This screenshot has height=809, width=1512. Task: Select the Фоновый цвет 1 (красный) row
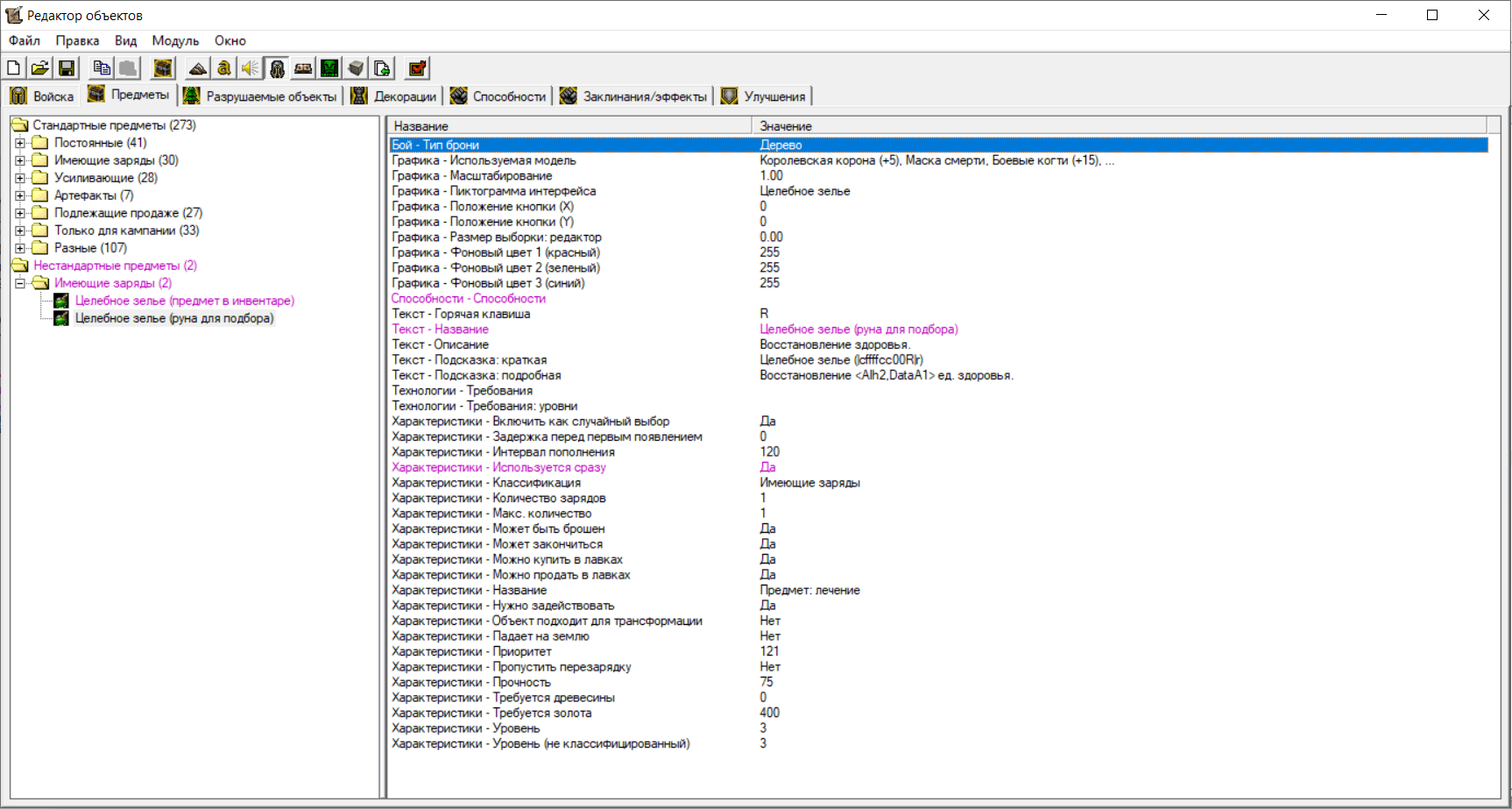(496, 252)
